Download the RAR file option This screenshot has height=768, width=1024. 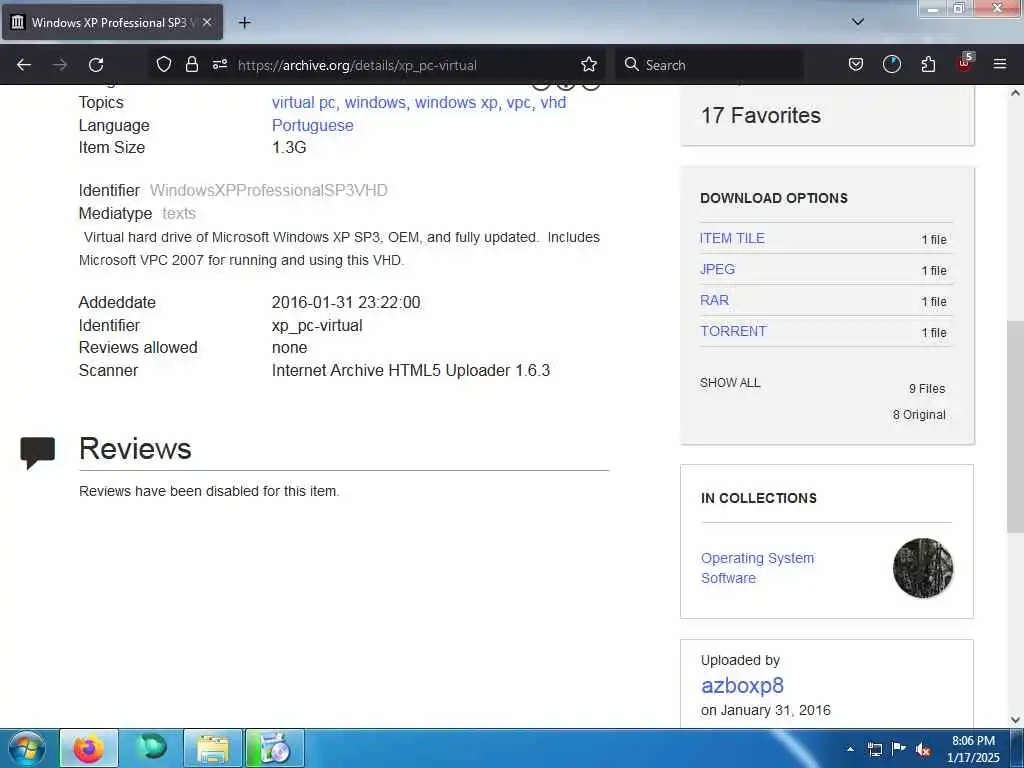pos(714,300)
